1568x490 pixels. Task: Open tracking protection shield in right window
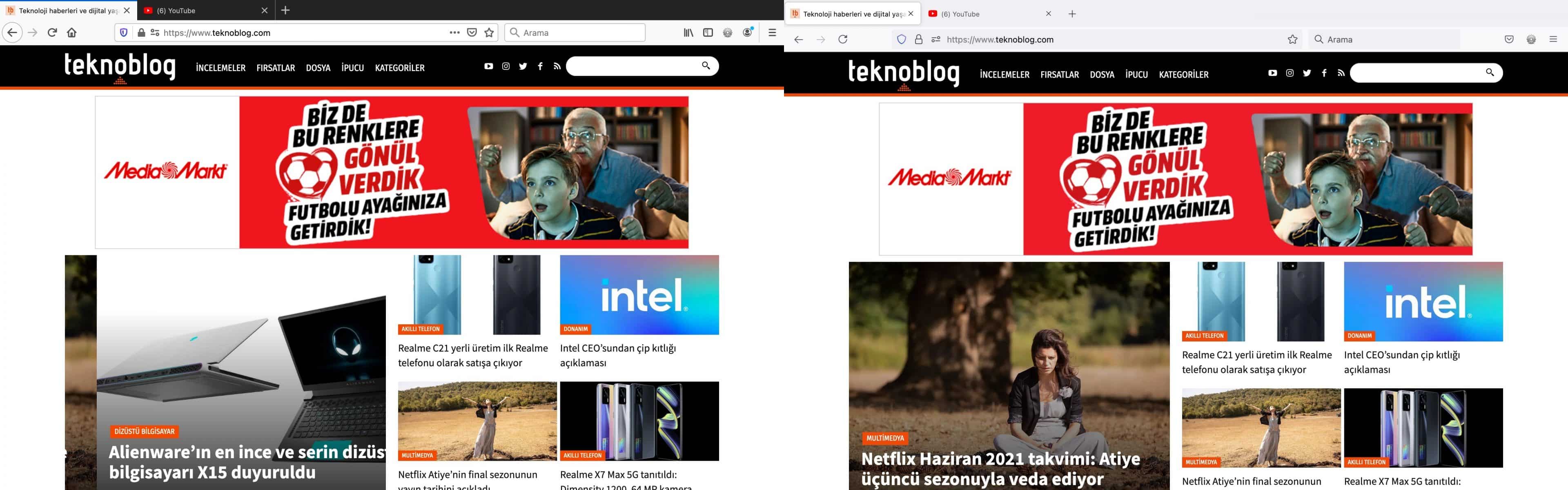[x=902, y=40]
